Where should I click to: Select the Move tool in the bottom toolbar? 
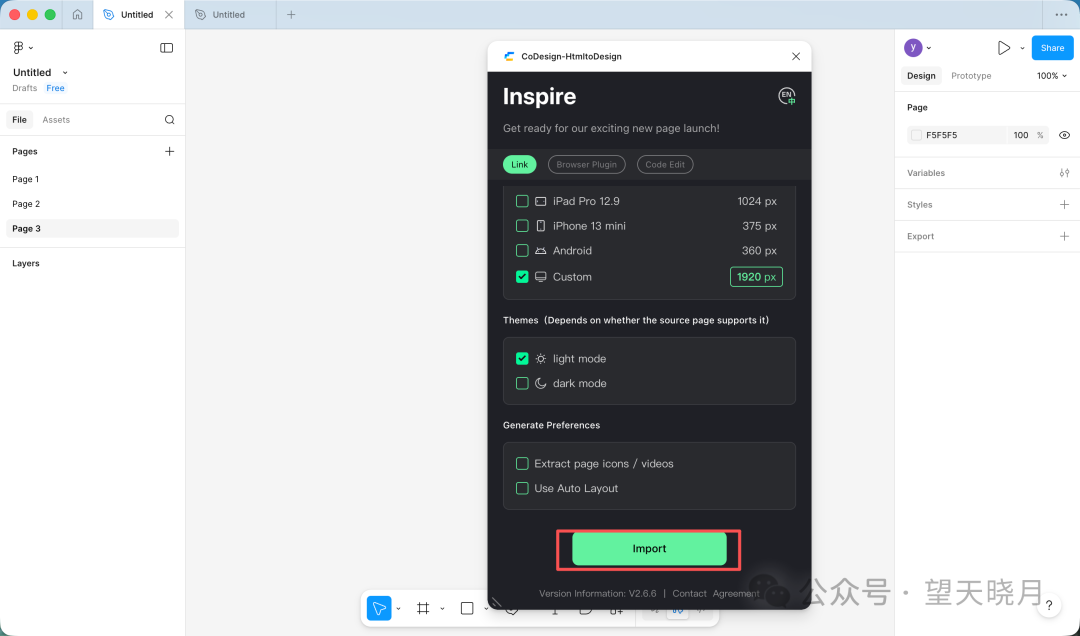pyautogui.click(x=379, y=608)
